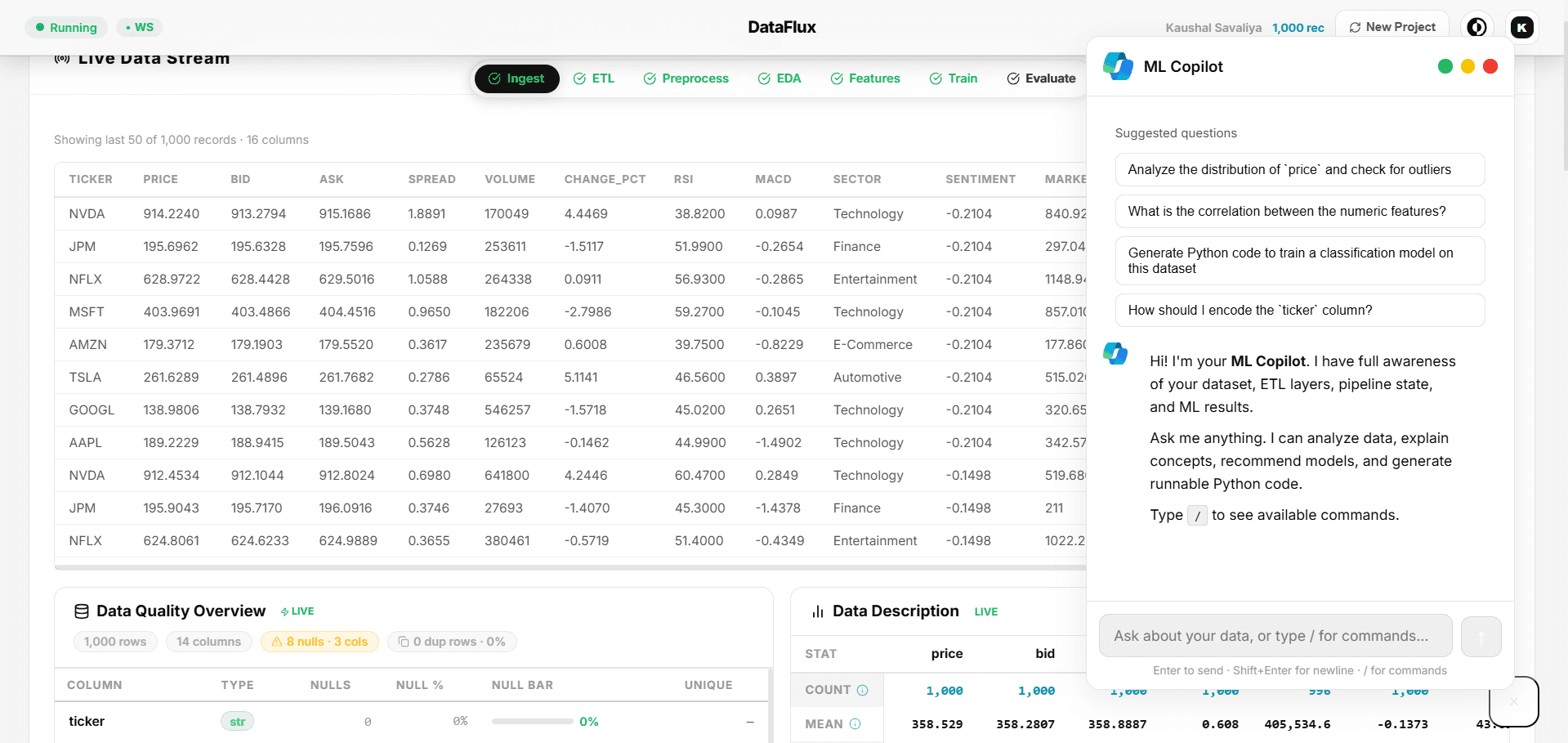
Task: Click the ticker column null percentage bar
Action: pos(532,721)
